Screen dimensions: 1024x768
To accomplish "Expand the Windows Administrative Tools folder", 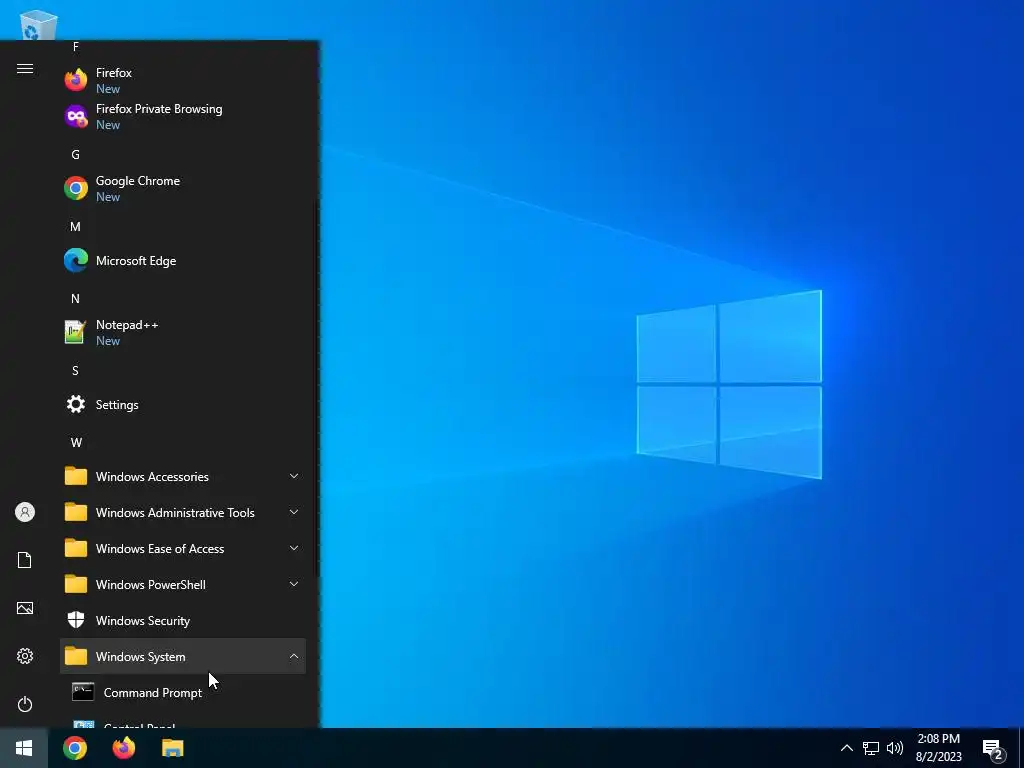I will pyautogui.click(x=183, y=512).
